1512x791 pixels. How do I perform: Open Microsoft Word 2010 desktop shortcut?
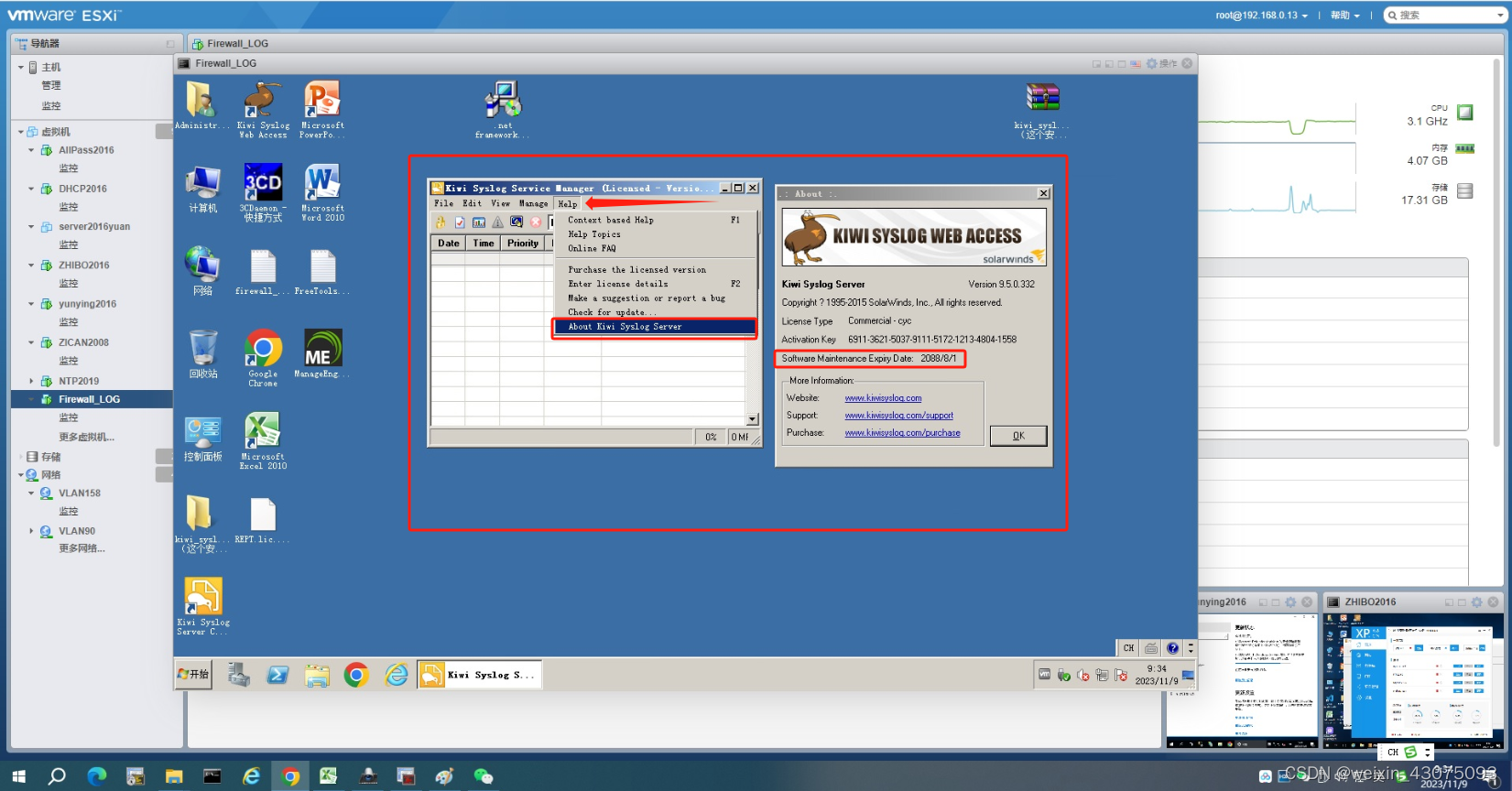coord(322,192)
